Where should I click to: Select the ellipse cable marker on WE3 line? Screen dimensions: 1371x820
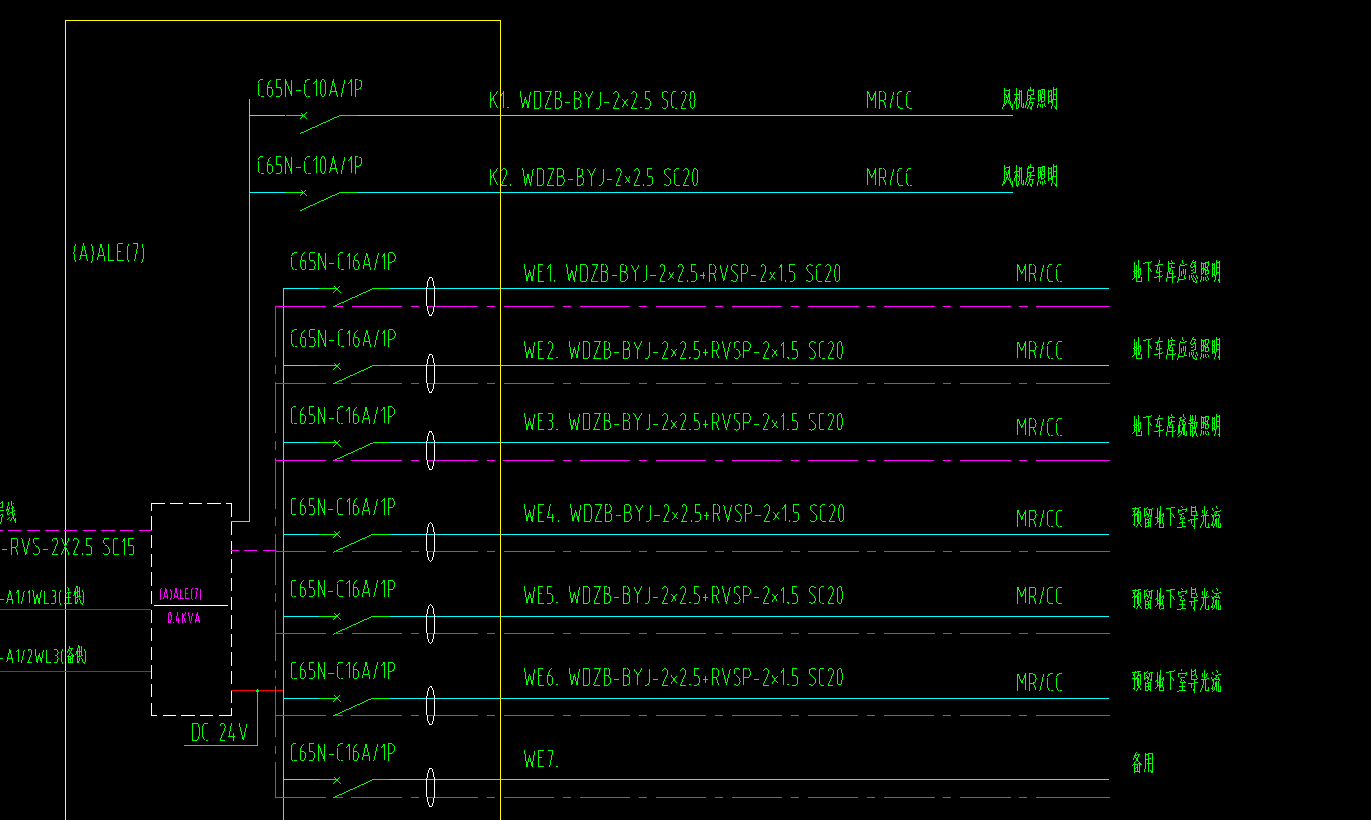coord(430,450)
